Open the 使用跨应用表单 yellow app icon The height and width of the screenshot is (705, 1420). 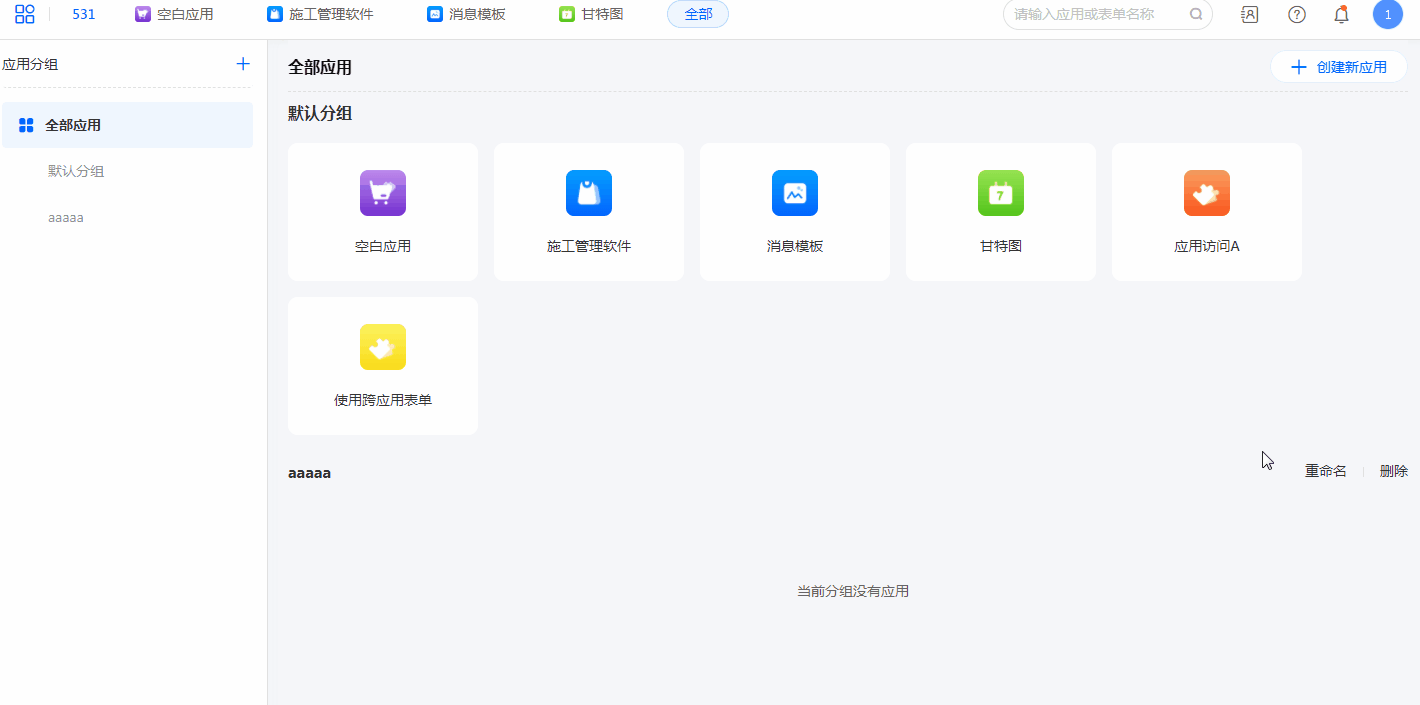click(x=383, y=347)
